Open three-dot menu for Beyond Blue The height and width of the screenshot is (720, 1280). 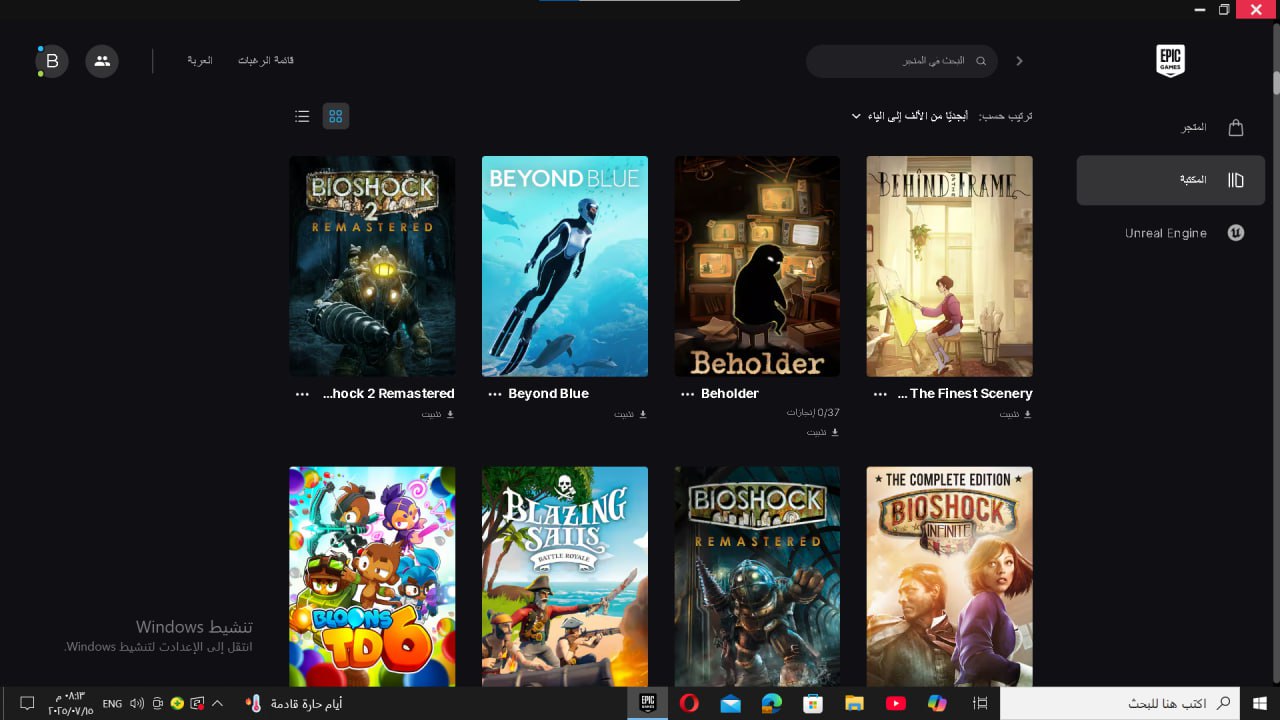pyautogui.click(x=494, y=394)
